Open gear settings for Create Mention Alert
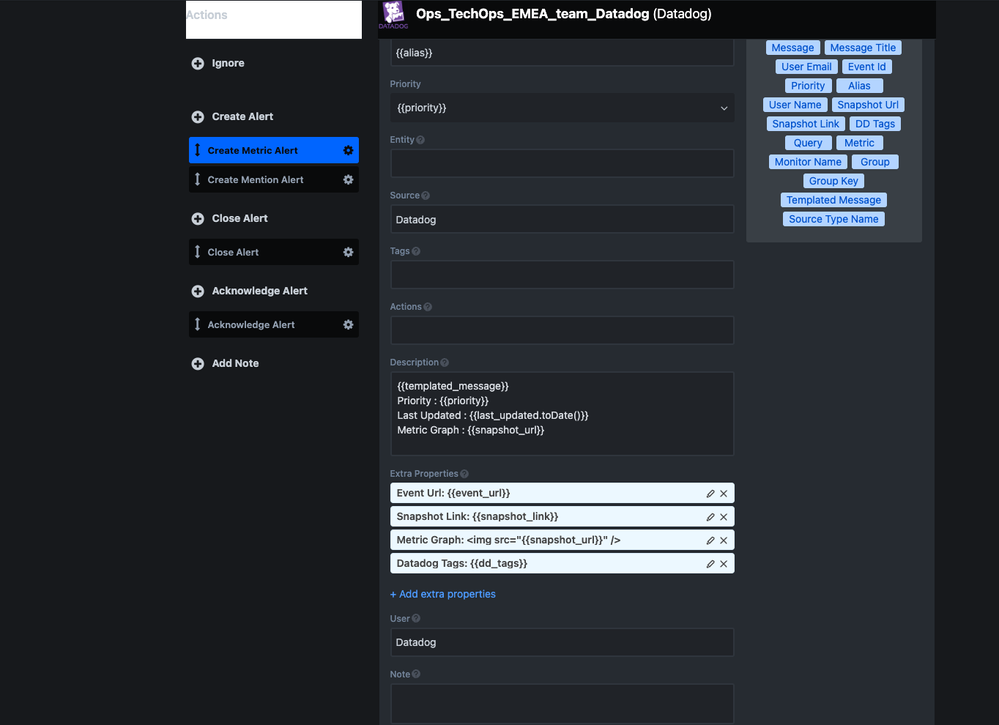999x725 pixels. click(348, 180)
